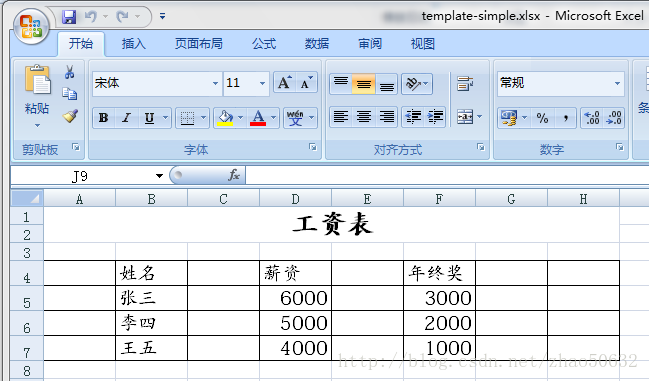Center text horizontally
The width and height of the screenshot is (649, 381).
(364, 117)
